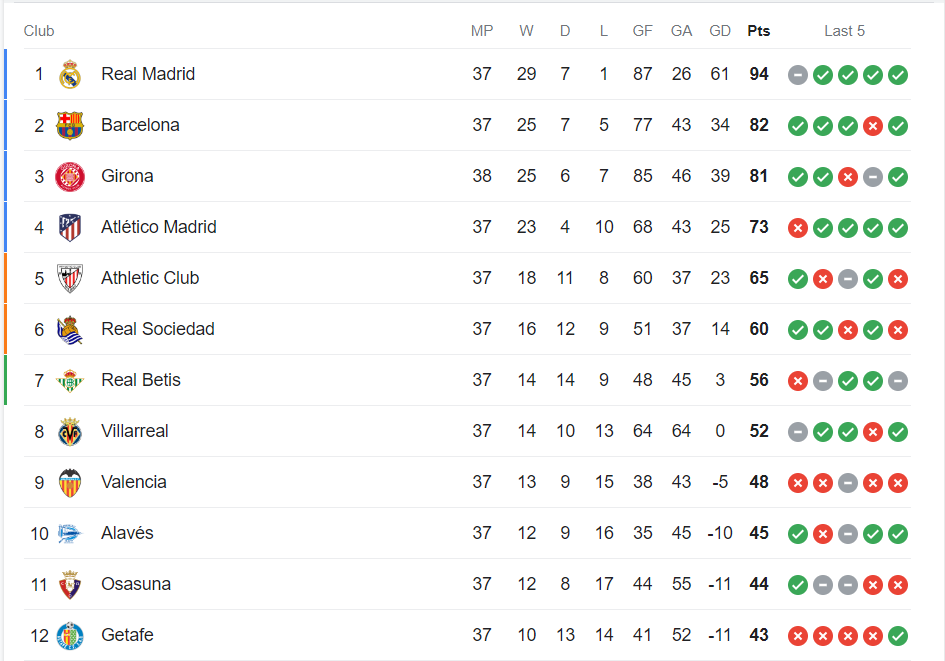The height and width of the screenshot is (661, 945).
Task: Select the Getafe club logo
Action: pyautogui.click(x=70, y=636)
